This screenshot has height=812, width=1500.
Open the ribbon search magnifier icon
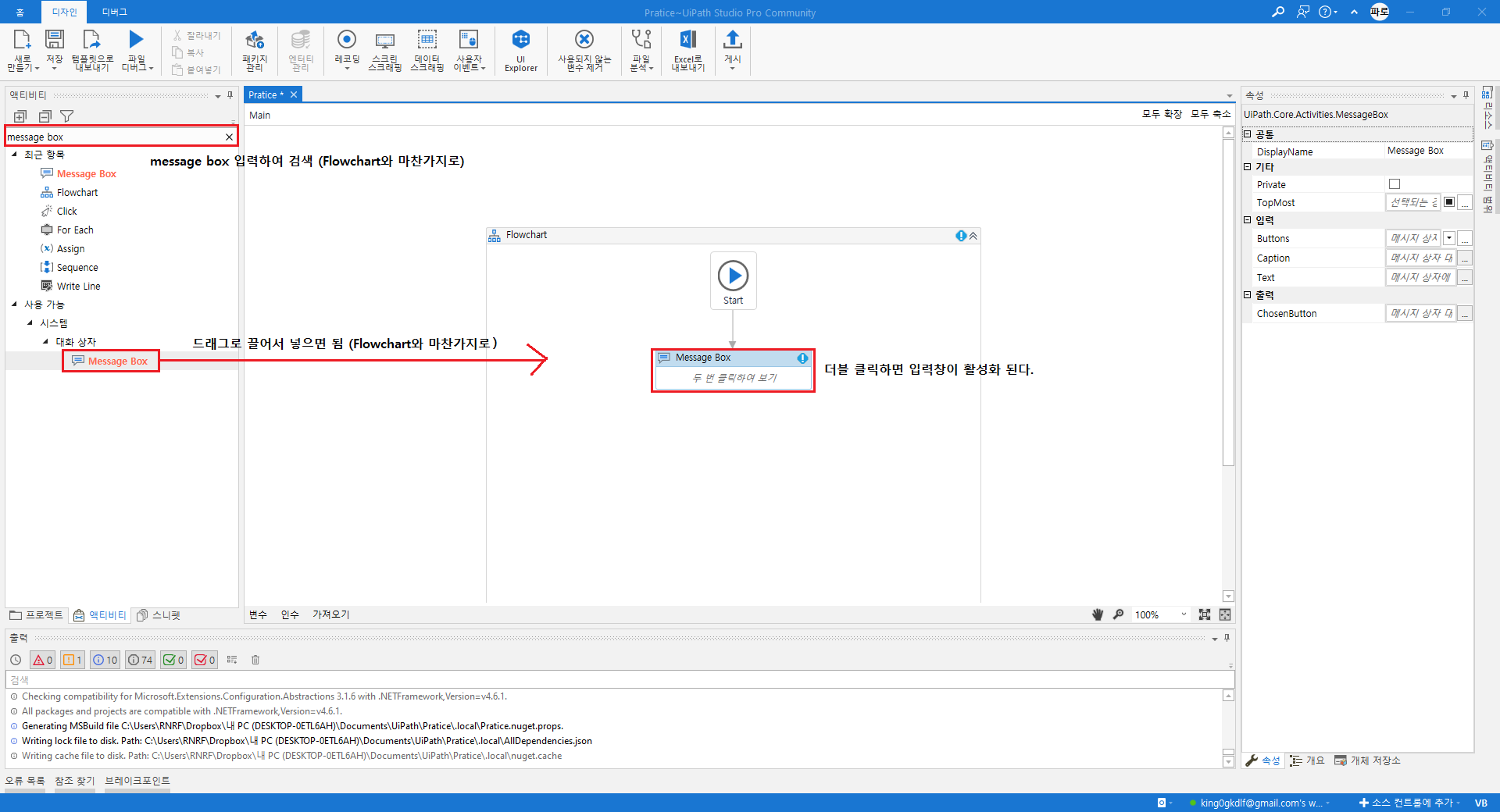pyautogui.click(x=1278, y=12)
